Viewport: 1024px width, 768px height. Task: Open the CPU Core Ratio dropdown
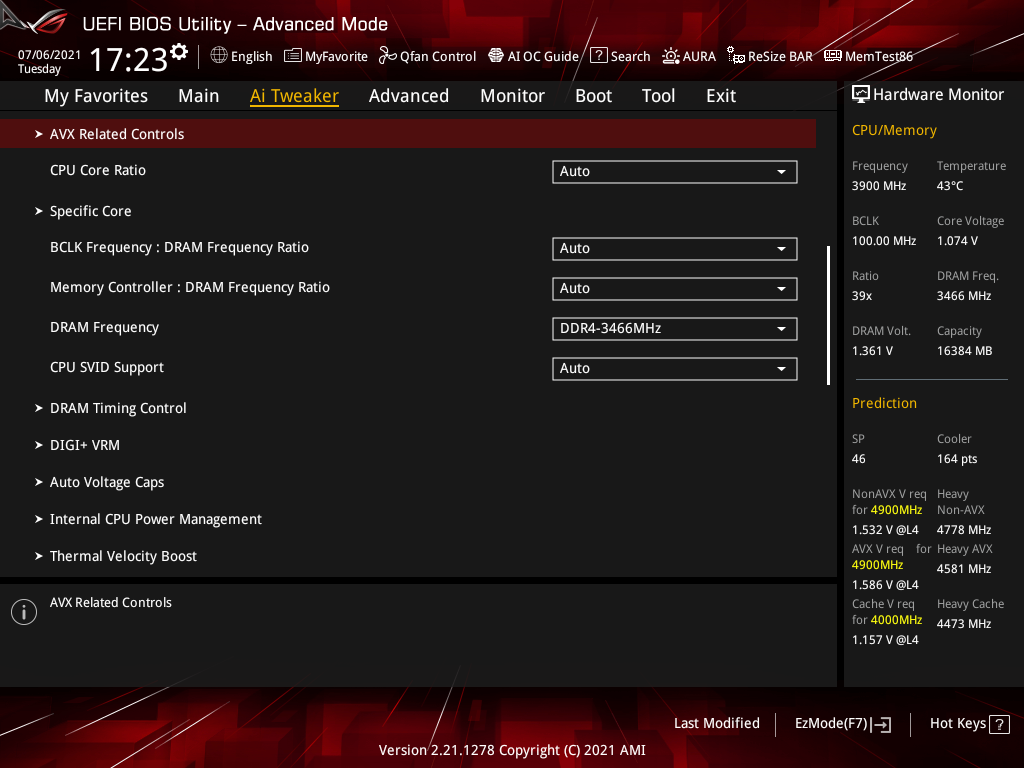pos(675,172)
